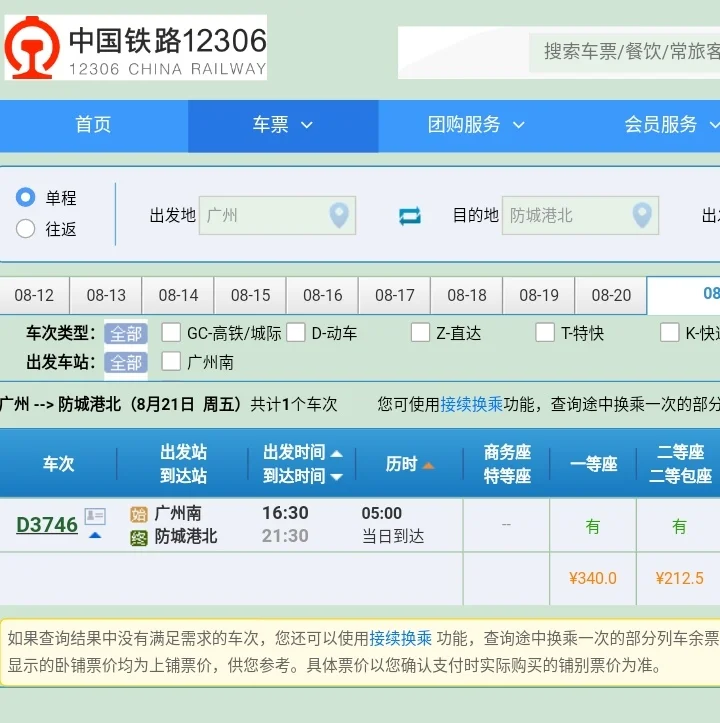Open 车票 dropdown menu

click(283, 125)
